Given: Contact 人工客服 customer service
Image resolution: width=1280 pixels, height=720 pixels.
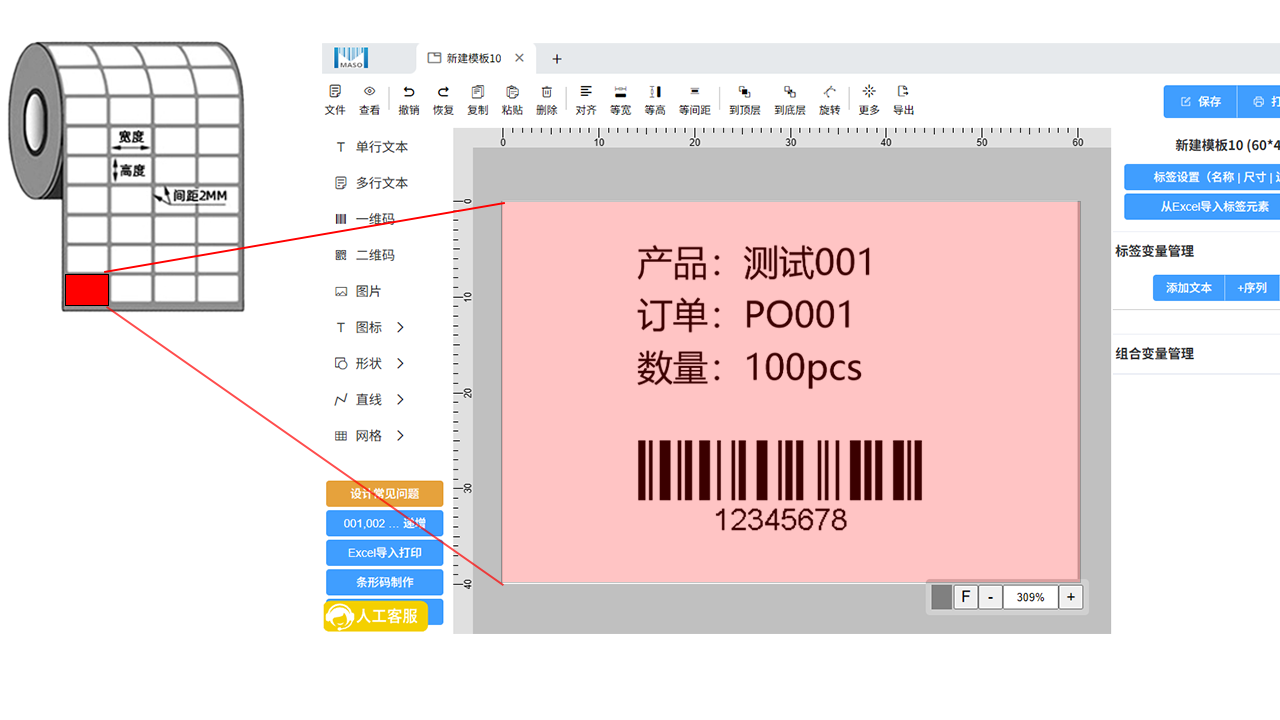Looking at the screenshot, I should tap(376, 616).
